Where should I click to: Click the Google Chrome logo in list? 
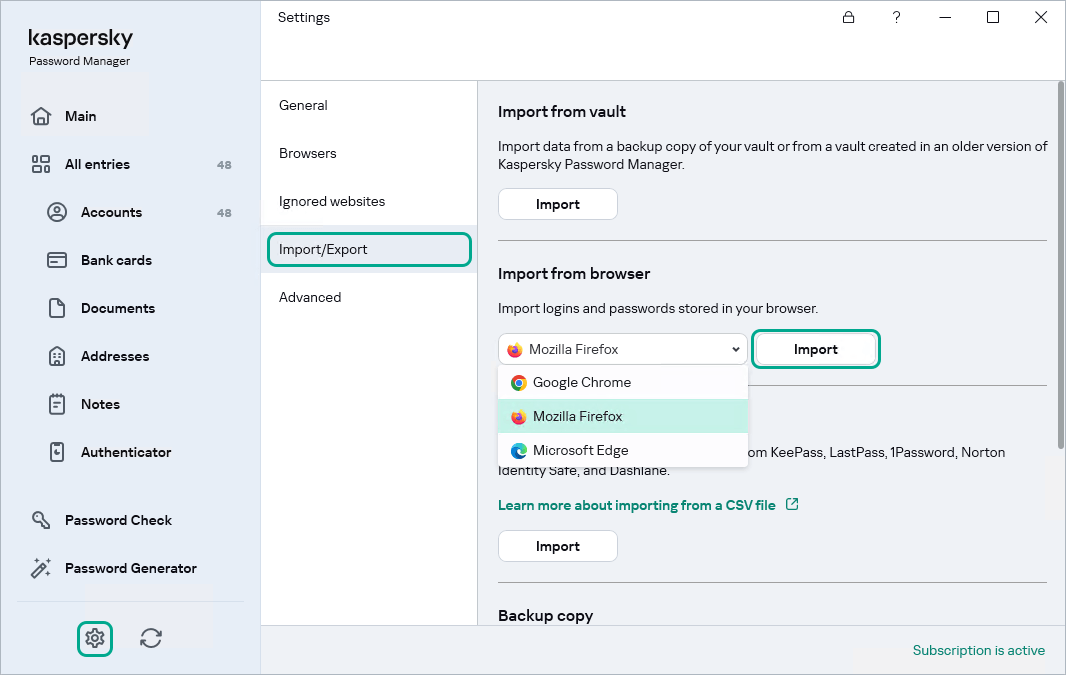[519, 383]
